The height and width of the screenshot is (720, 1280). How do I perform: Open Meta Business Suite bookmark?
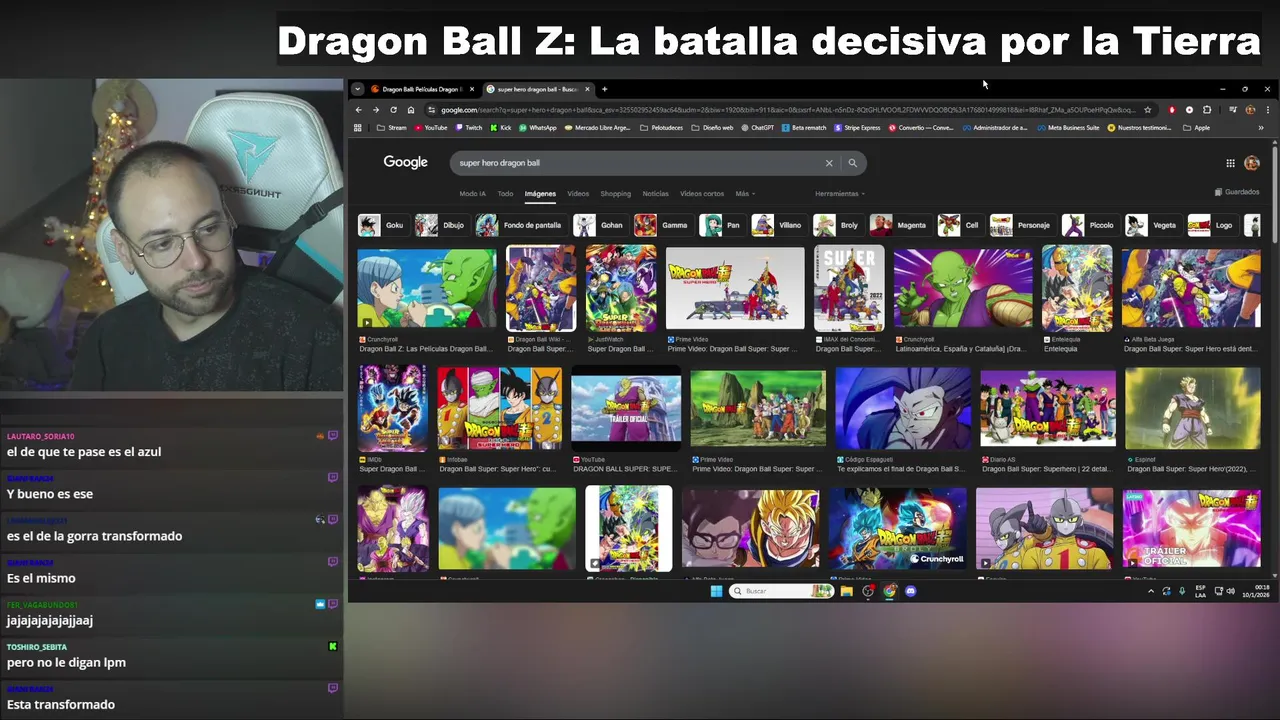click(x=1067, y=128)
